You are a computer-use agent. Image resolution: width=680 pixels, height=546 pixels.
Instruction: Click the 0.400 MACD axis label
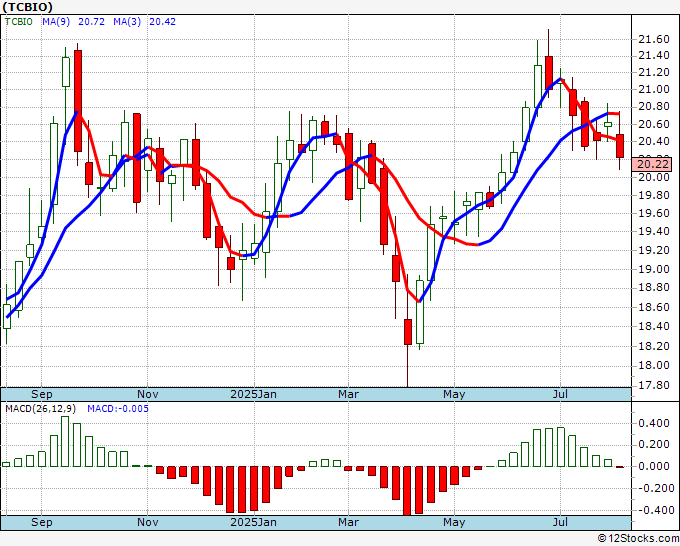(x=654, y=423)
